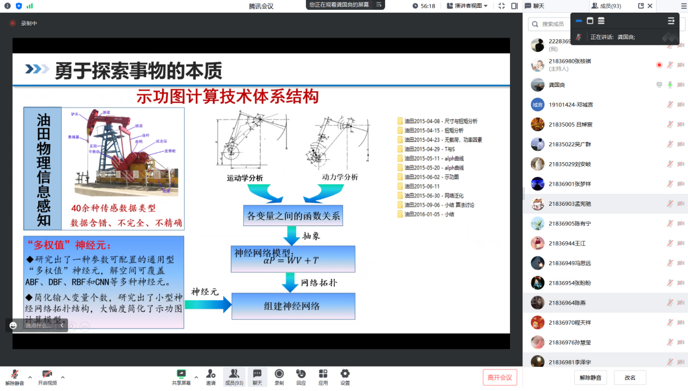Switch to the chat (聊天) tab at top

click(534, 6)
